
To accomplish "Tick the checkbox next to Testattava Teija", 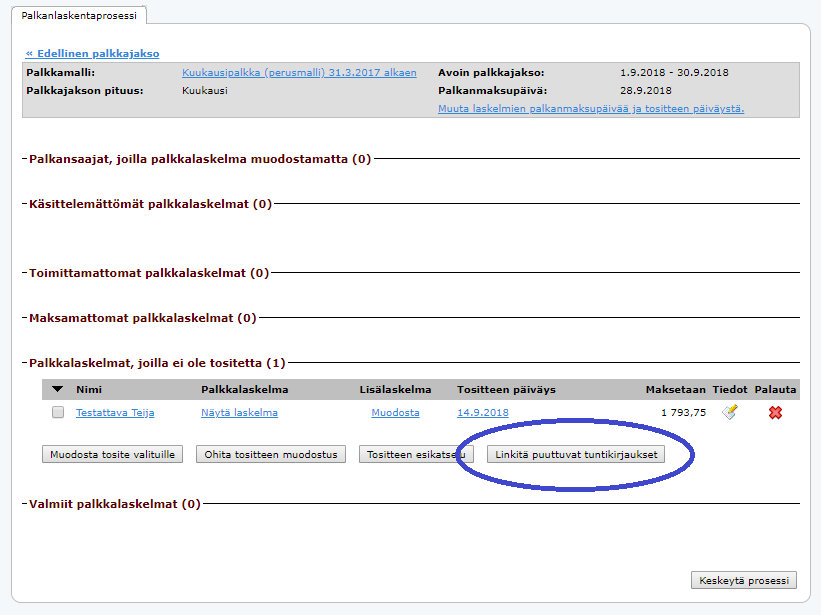I will tap(58, 412).
